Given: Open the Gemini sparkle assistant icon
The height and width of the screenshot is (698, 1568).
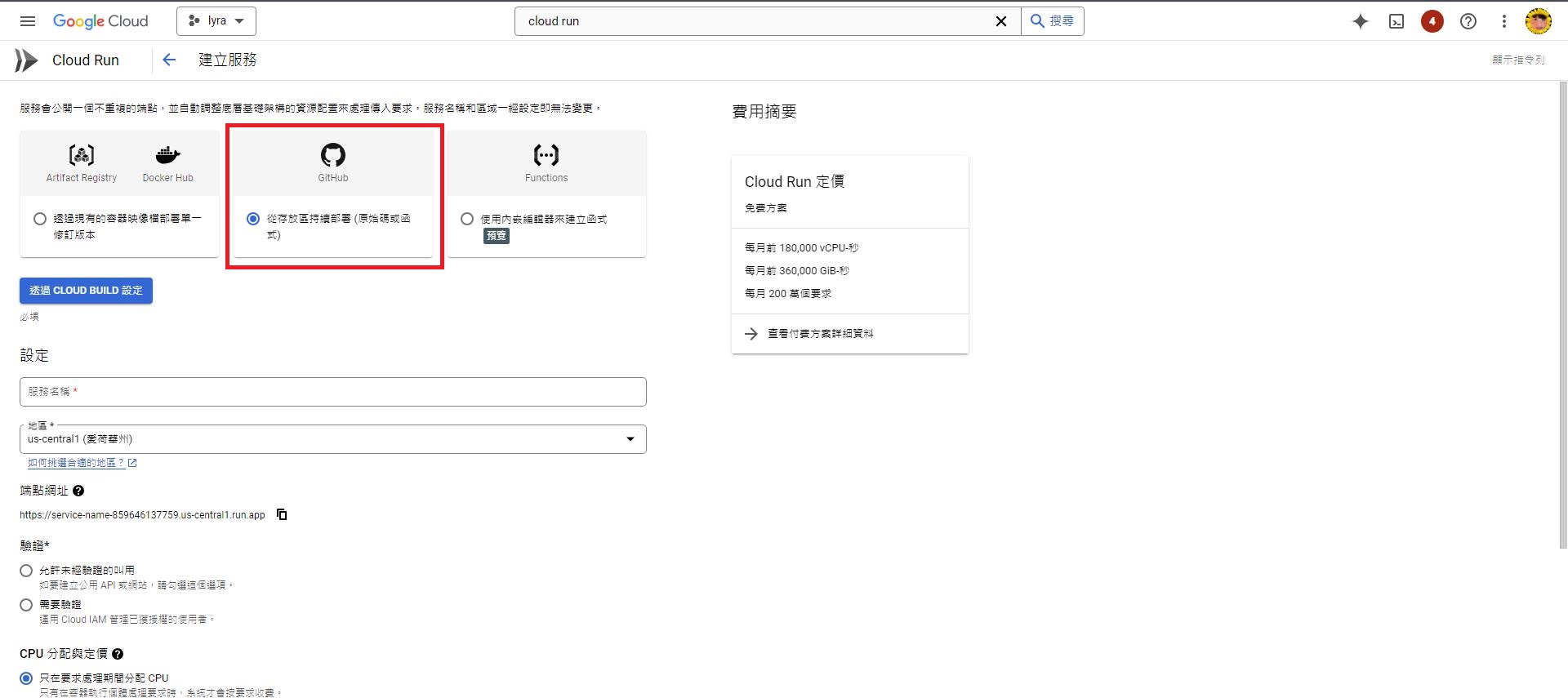Looking at the screenshot, I should click(x=1361, y=21).
